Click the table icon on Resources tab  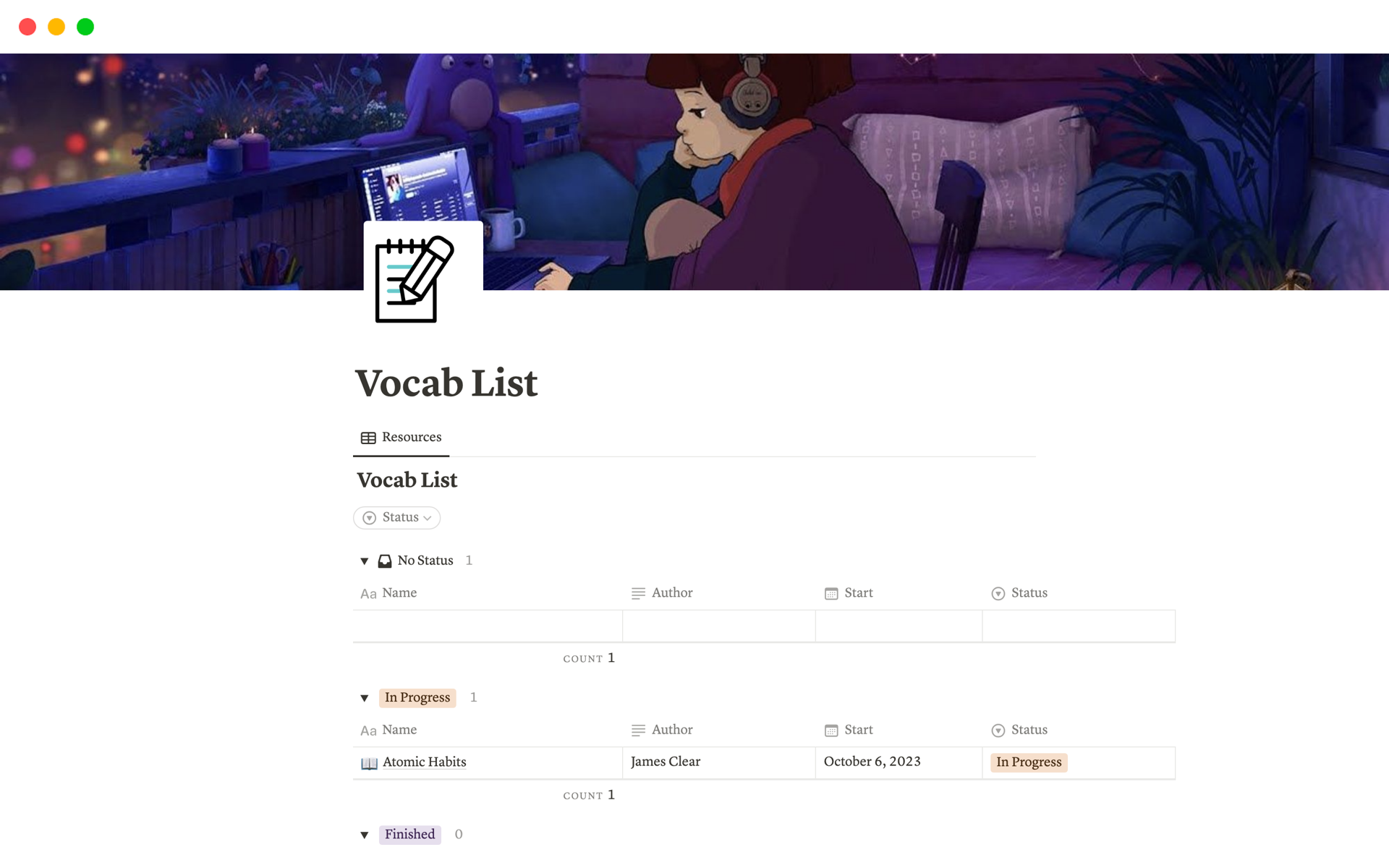368,438
